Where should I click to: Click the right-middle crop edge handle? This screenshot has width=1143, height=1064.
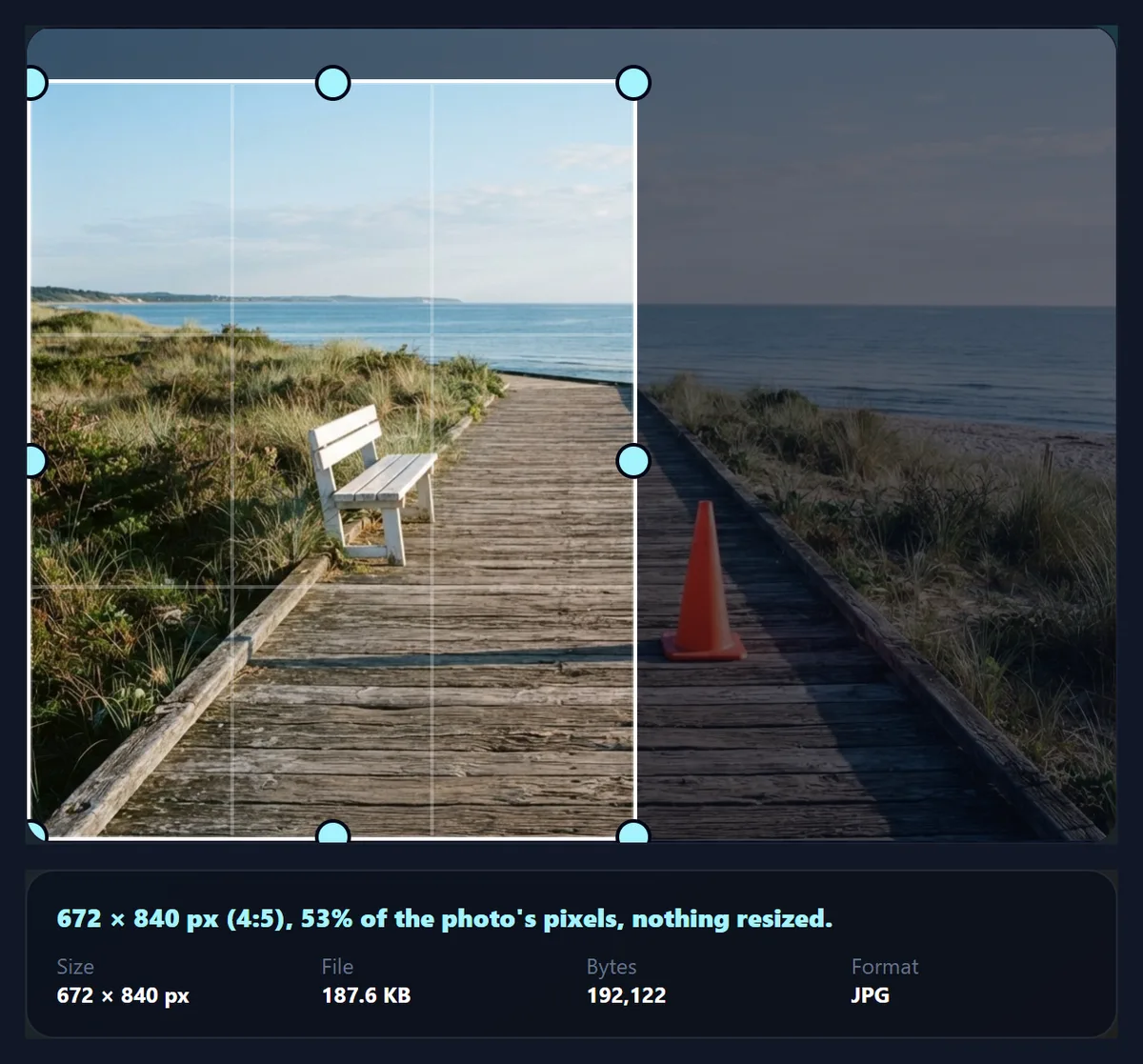633,461
